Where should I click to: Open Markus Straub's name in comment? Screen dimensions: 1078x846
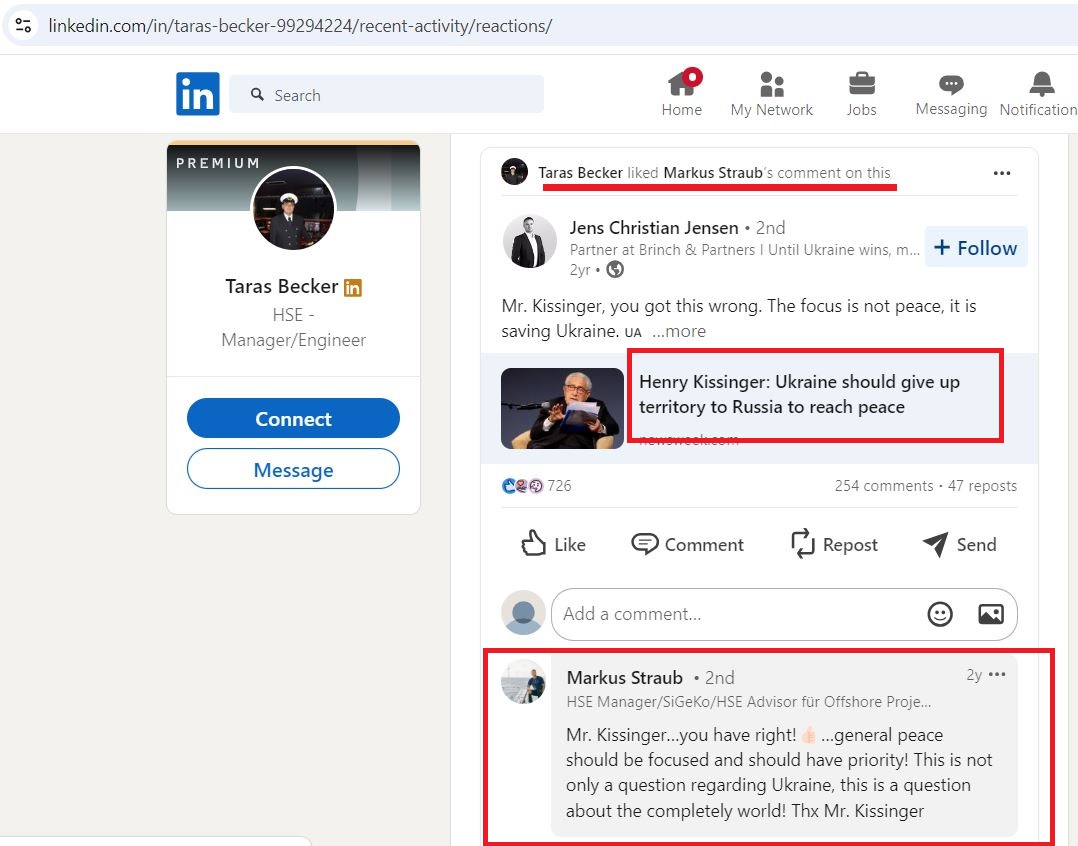[624, 678]
